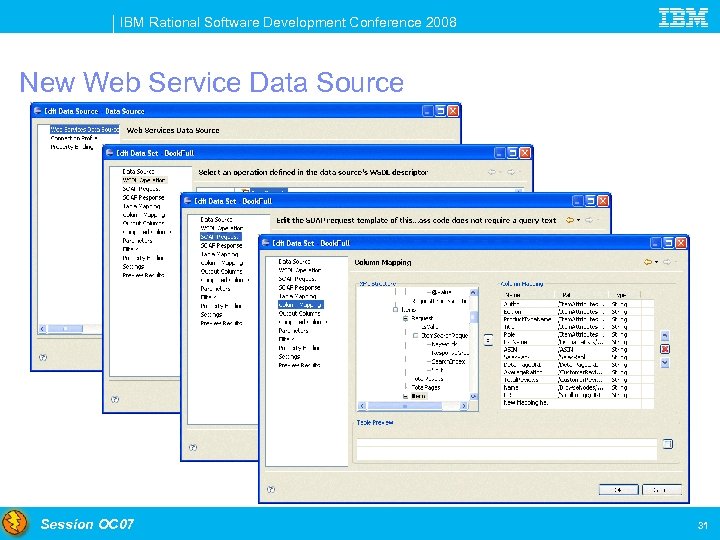Select Table Mapping in Column Mapping window list
The width and height of the screenshot is (720, 540).
(297, 296)
